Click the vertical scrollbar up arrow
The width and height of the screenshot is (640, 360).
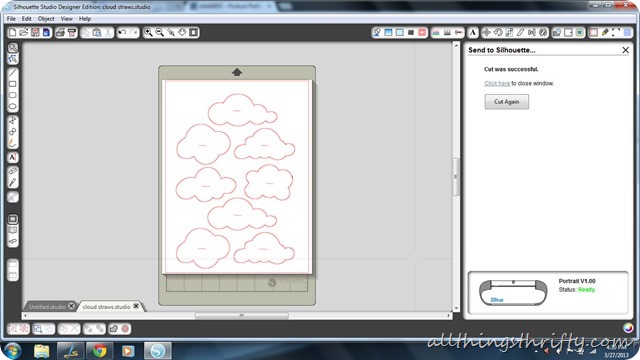[x=456, y=45]
